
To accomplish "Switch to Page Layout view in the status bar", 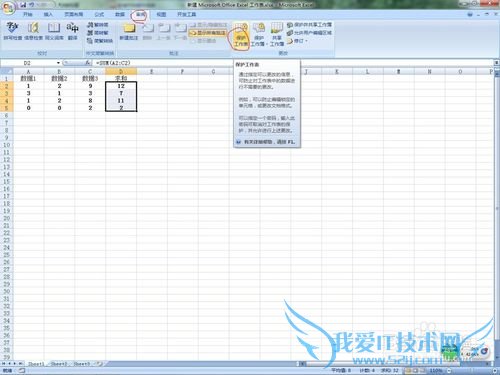I will click(x=416, y=370).
